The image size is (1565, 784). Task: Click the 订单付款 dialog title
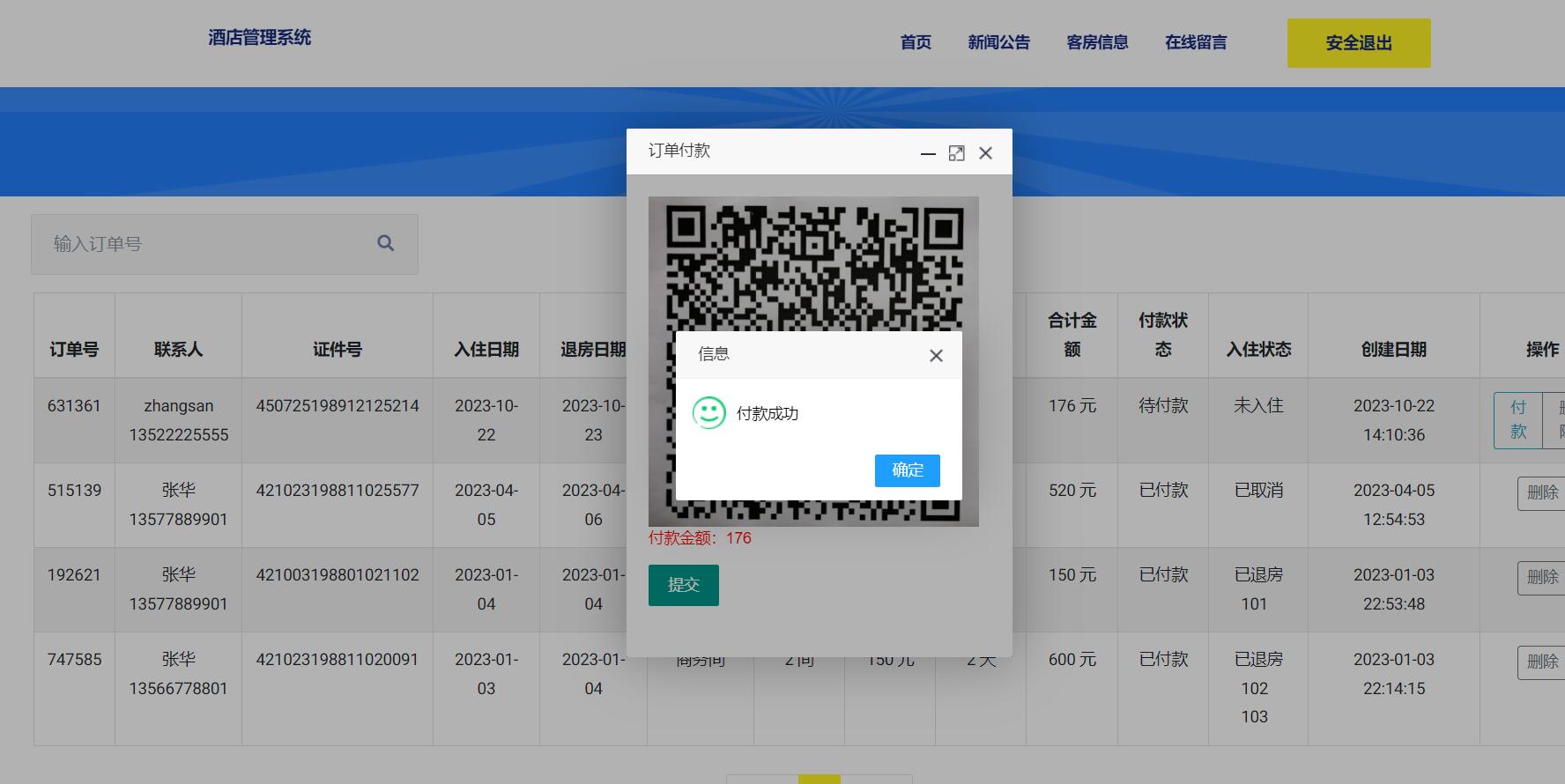pyautogui.click(x=679, y=151)
